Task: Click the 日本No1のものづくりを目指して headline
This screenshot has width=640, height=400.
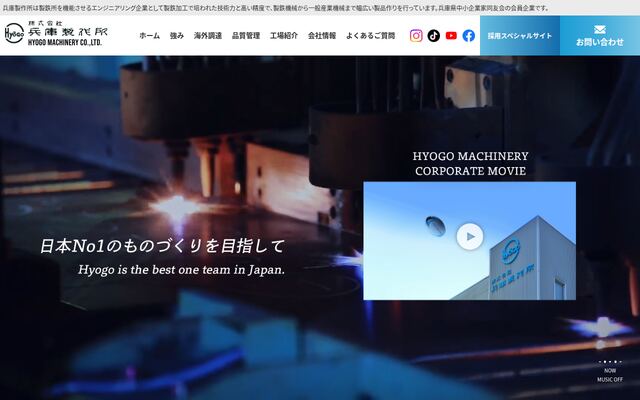Action: coord(162,246)
